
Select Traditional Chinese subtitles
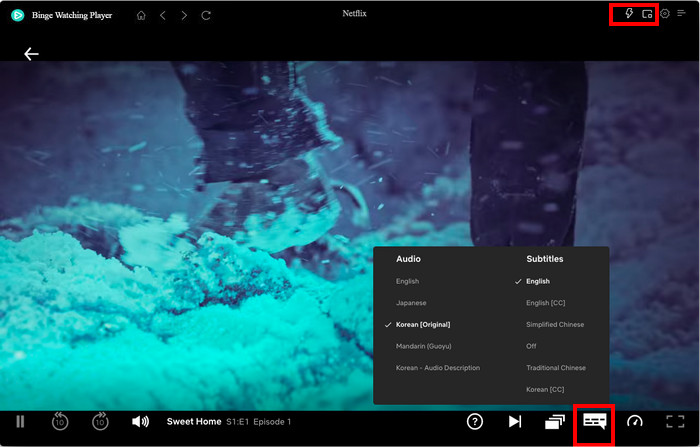click(x=555, y=368)
